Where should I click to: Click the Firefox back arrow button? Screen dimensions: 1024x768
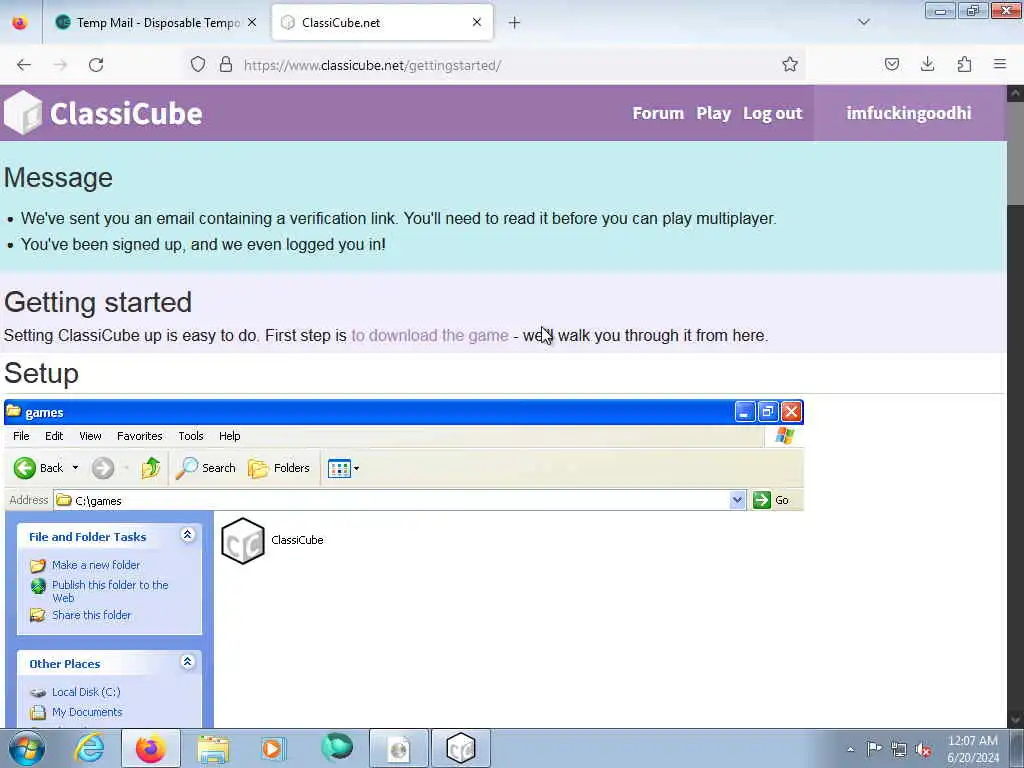(x=24, y=65)
